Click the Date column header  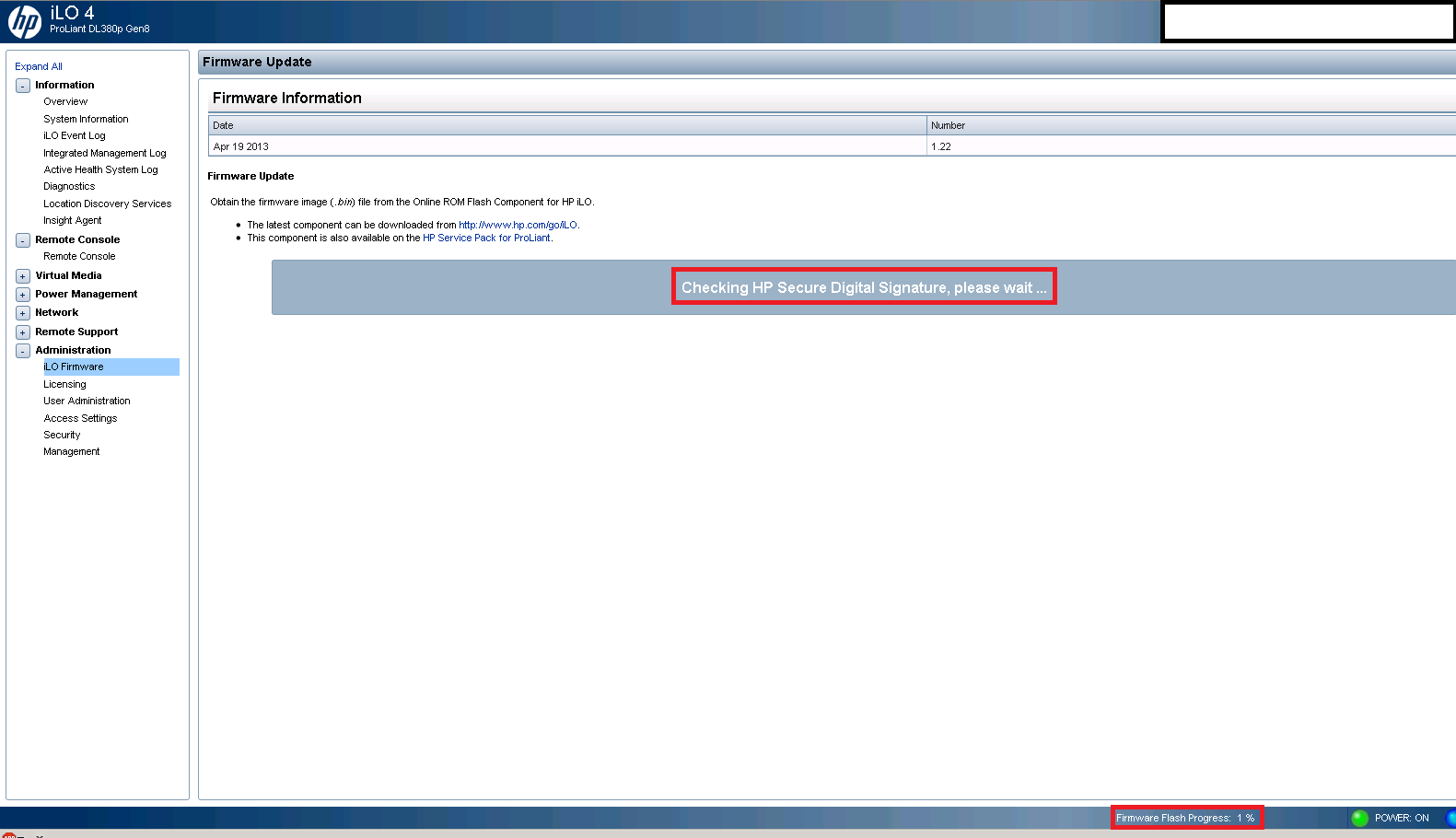567,125
